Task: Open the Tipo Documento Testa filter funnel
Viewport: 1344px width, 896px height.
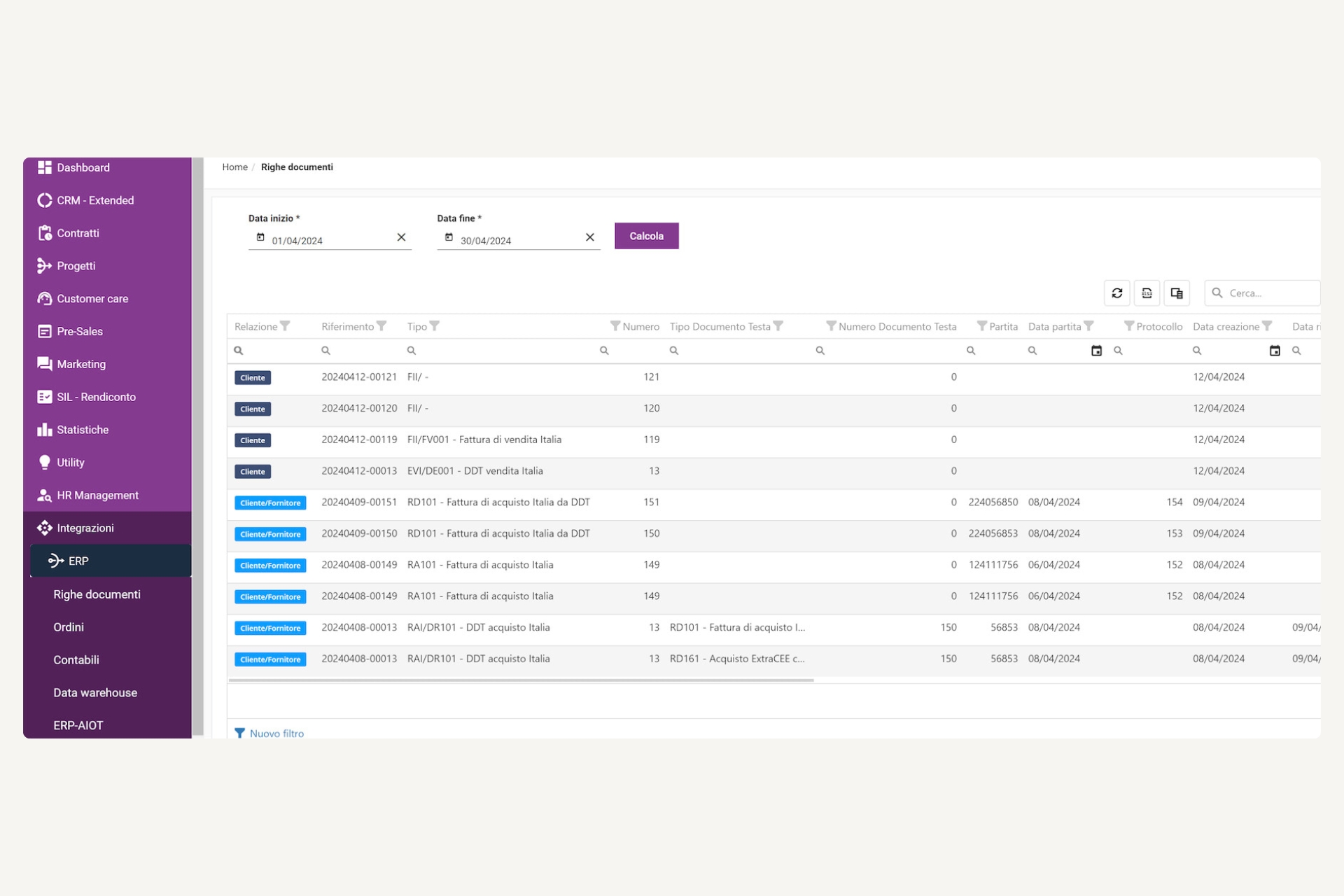Action: click(778, 326)
